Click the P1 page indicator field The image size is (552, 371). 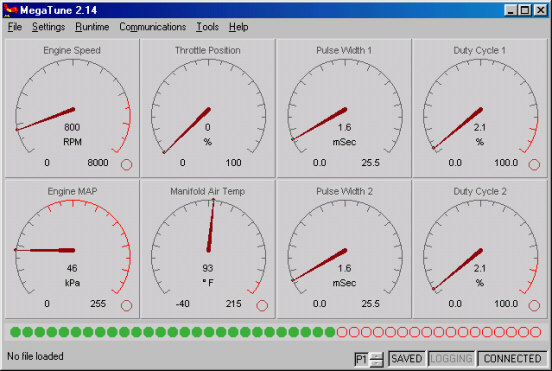click(x=362, y=359)
